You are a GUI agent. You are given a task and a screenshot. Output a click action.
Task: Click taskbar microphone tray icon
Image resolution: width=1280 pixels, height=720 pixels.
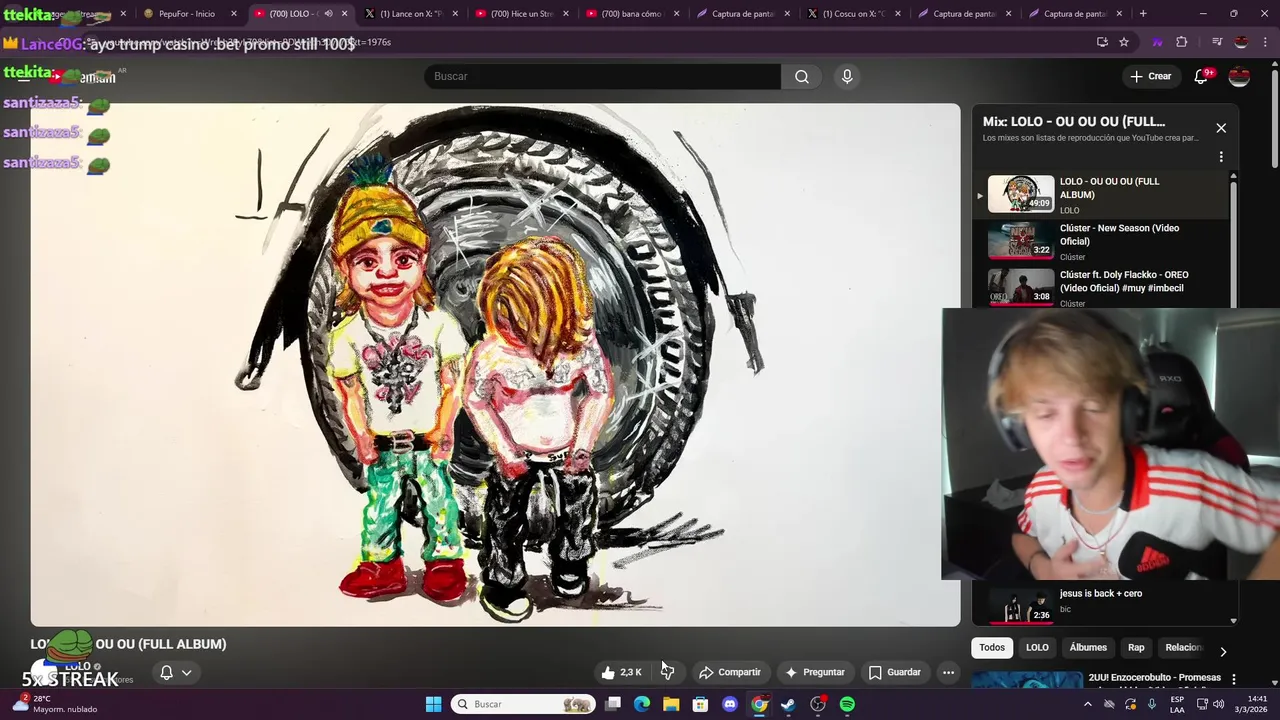pos(1151,704)
